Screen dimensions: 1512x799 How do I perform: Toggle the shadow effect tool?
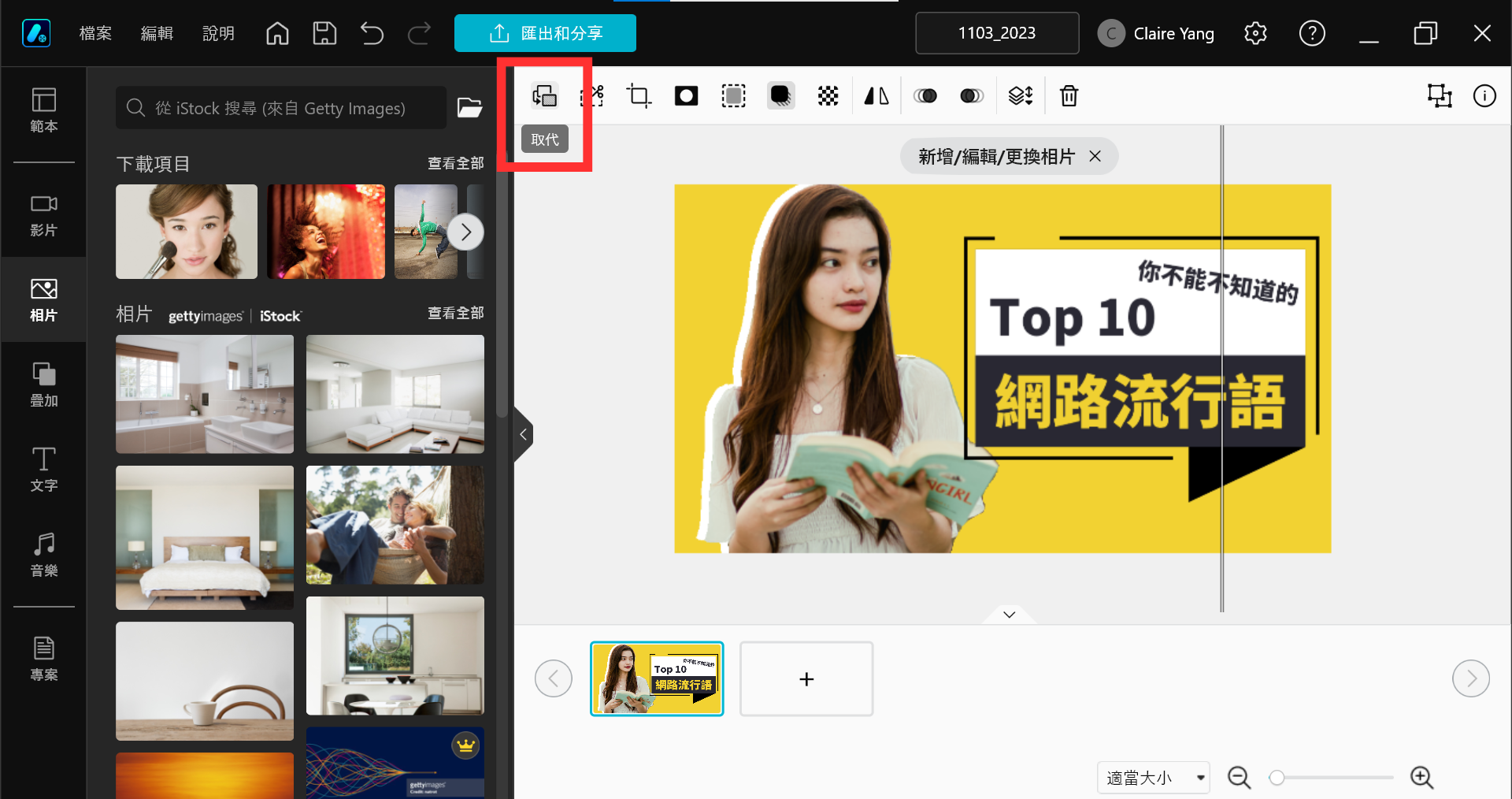point(780,96)
